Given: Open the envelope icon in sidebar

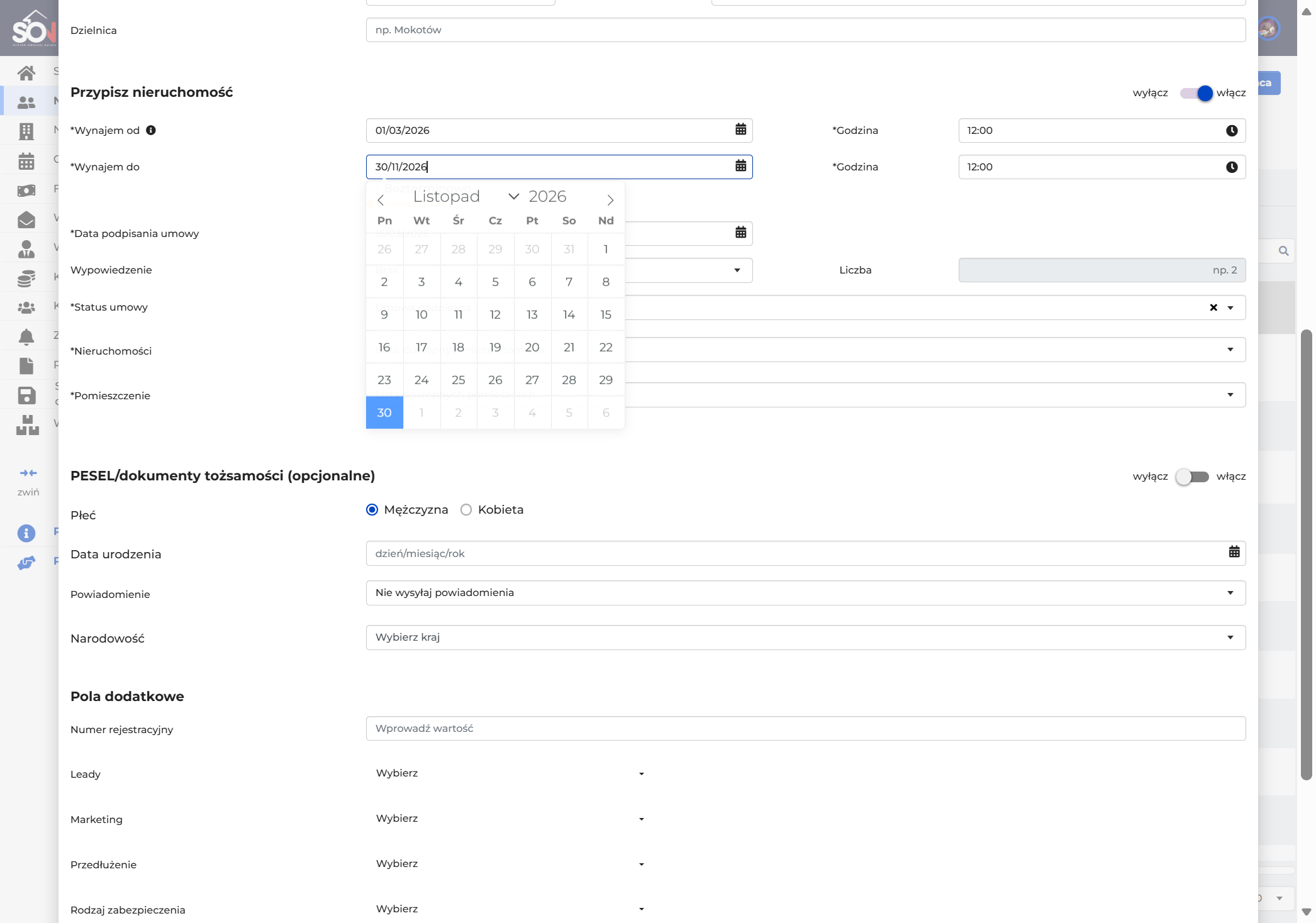Looking at the screenshot, I should pyautogui.click(x=26, y=219).
